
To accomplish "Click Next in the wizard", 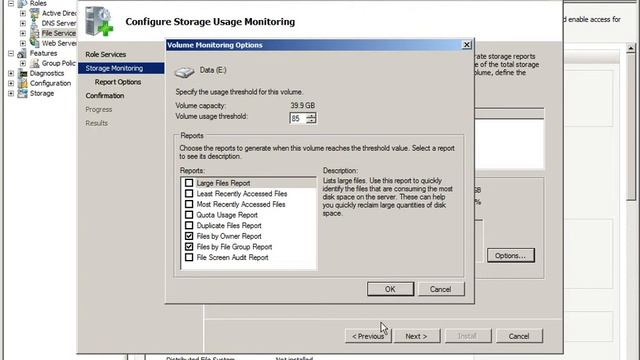I will click(x=417, y=336).
